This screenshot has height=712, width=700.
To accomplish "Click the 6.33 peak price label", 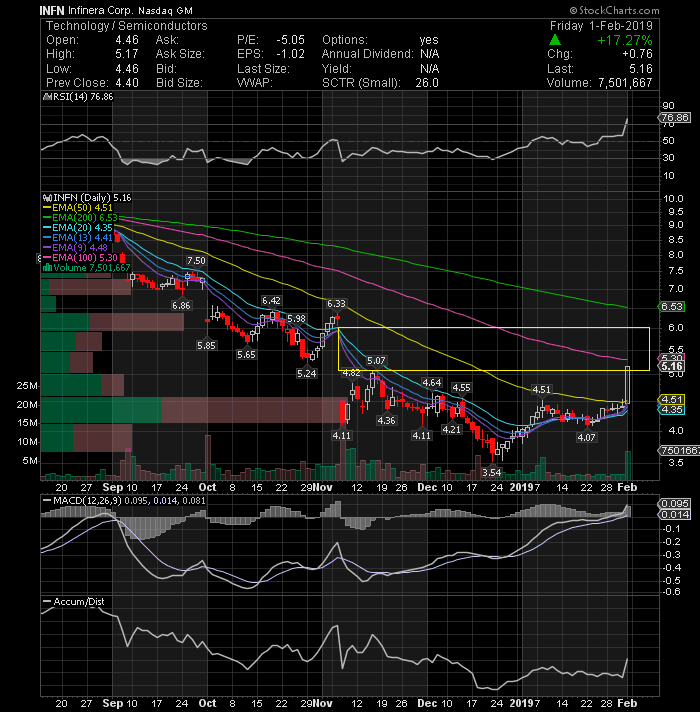I will (x=336, y=303).
